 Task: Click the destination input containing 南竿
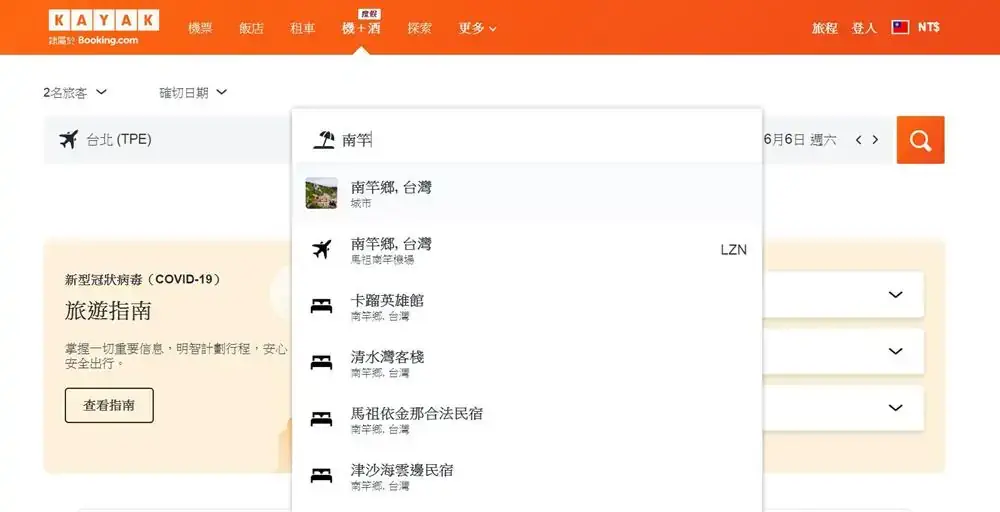540,140
